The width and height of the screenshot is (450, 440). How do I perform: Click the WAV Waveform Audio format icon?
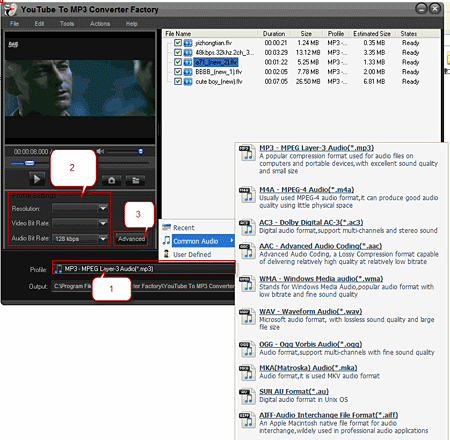[x=247, y=317]
